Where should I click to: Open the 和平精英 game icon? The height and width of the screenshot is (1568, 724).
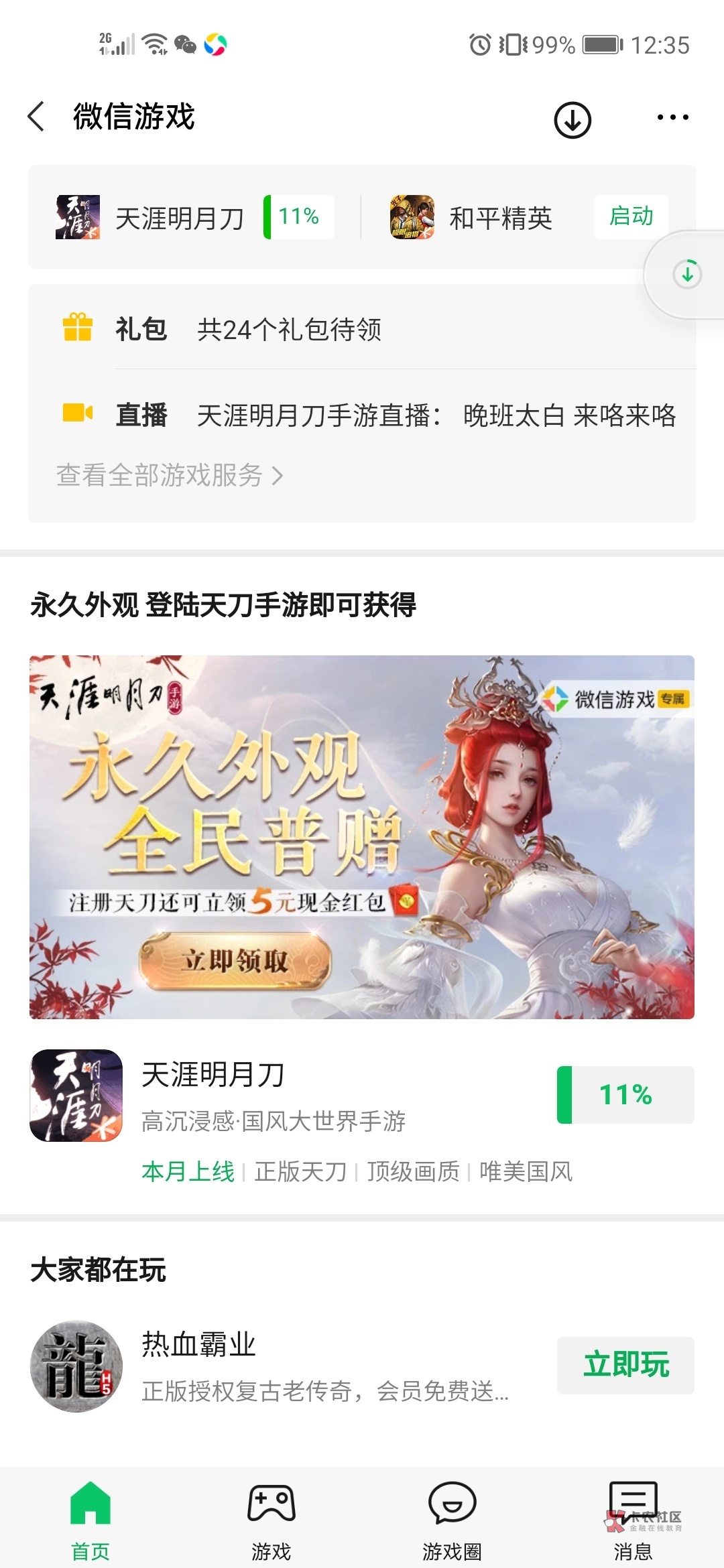click(x=412, y=217)
